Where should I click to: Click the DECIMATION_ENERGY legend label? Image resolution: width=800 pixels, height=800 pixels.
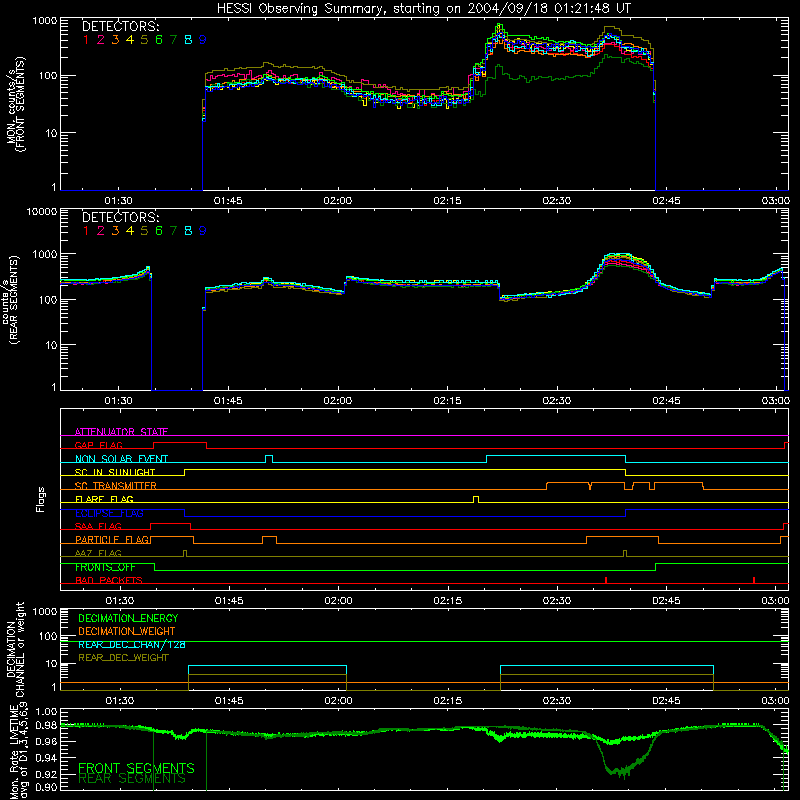click(128, 618)
